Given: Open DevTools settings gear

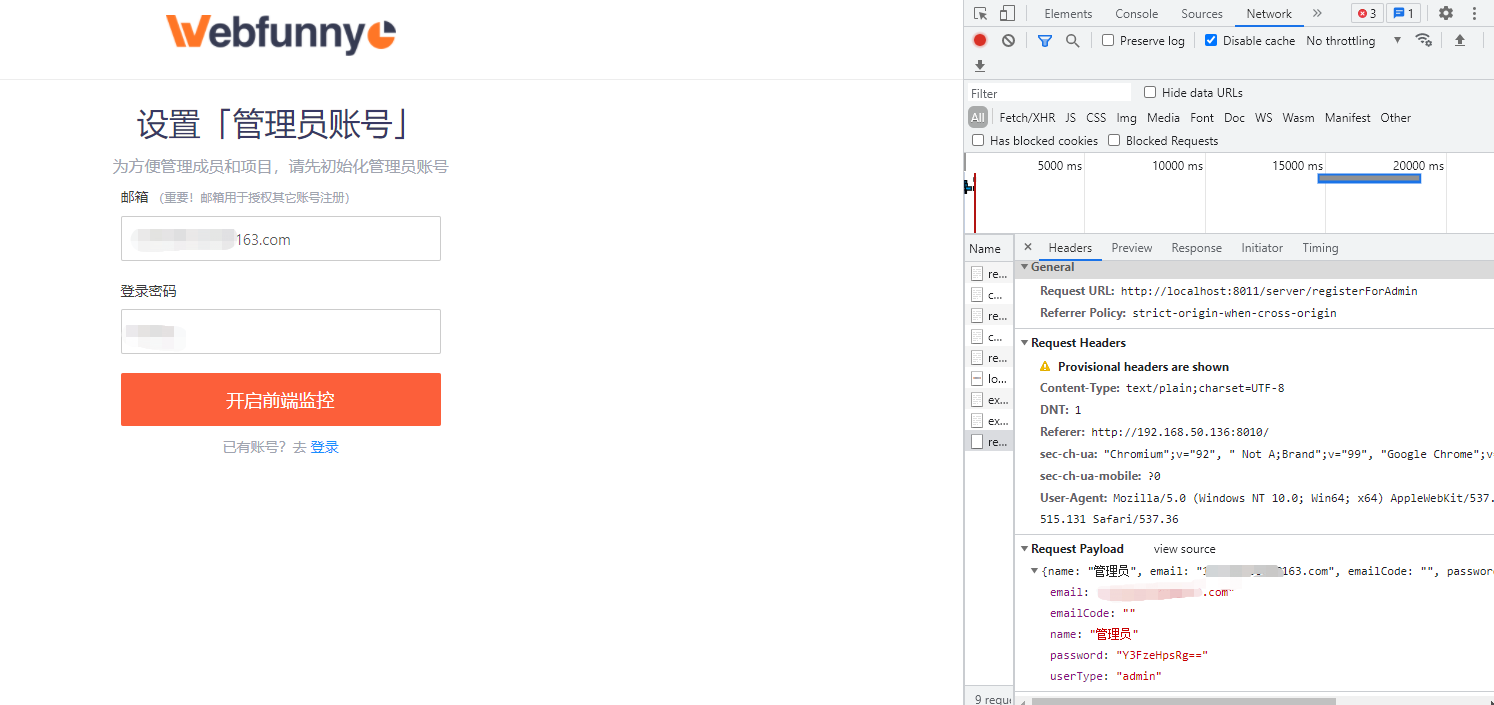Looking at the screenshot, I should (x=1446, y=13).
